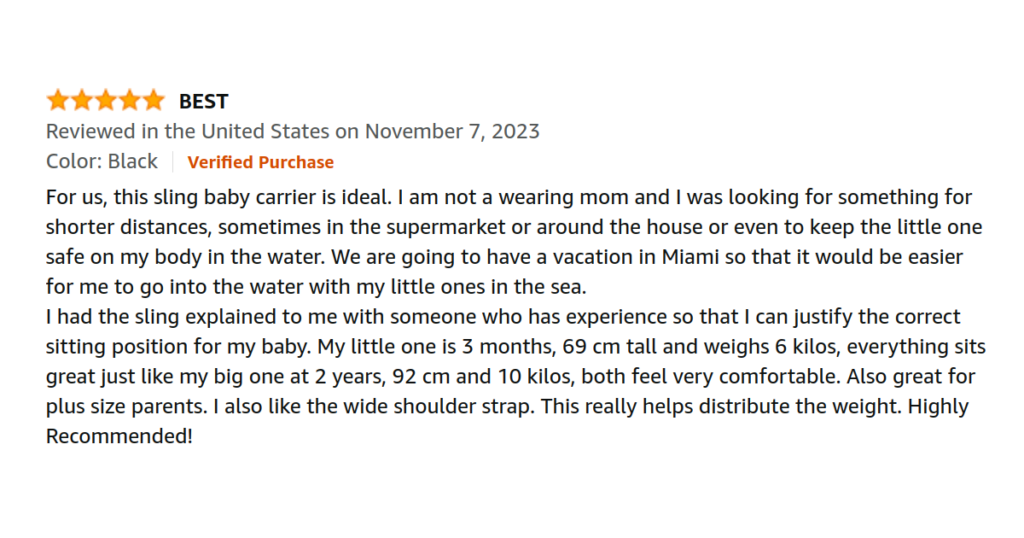Click the fifth rating star
This screenshot has height=538, width=1024.
tap(153, 101)
